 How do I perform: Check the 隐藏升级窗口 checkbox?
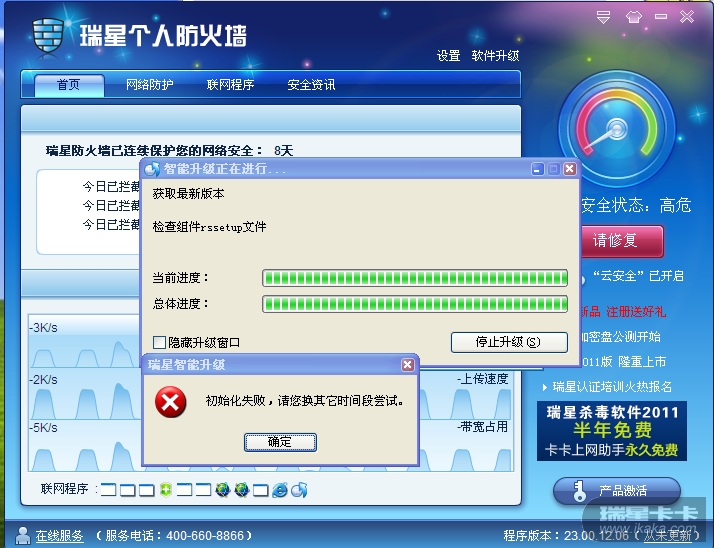159,342
